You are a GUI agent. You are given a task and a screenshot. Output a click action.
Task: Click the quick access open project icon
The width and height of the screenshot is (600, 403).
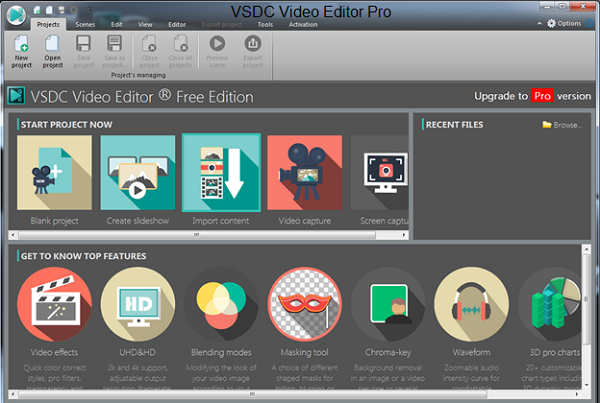[x=49, y=10]
